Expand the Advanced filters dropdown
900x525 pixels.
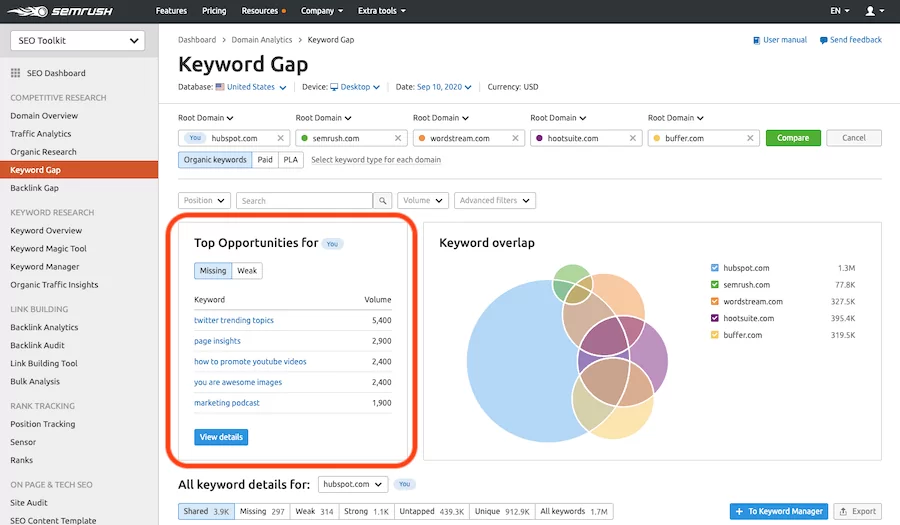pyautogui.click(x=494, y=200)
